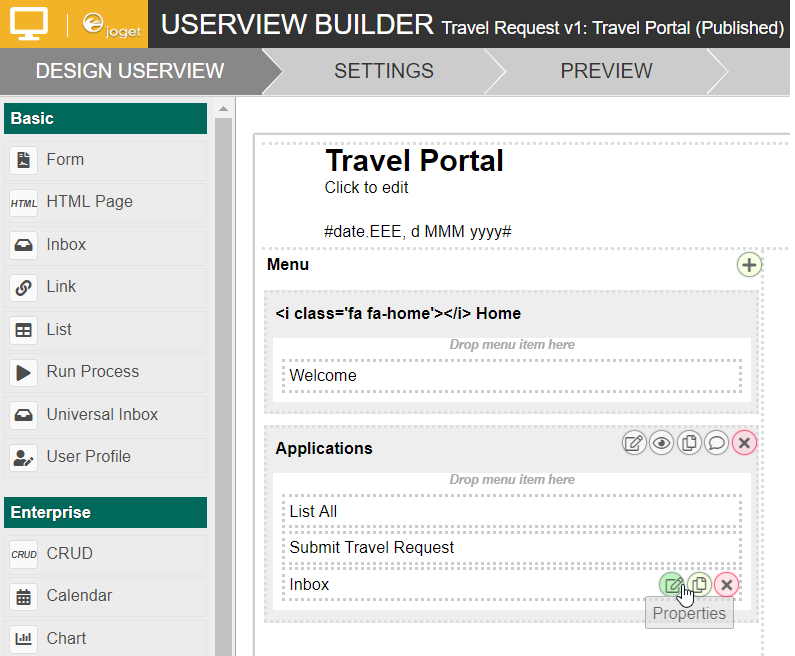
Task: Click the Joget logo
Action: (111, 25)
